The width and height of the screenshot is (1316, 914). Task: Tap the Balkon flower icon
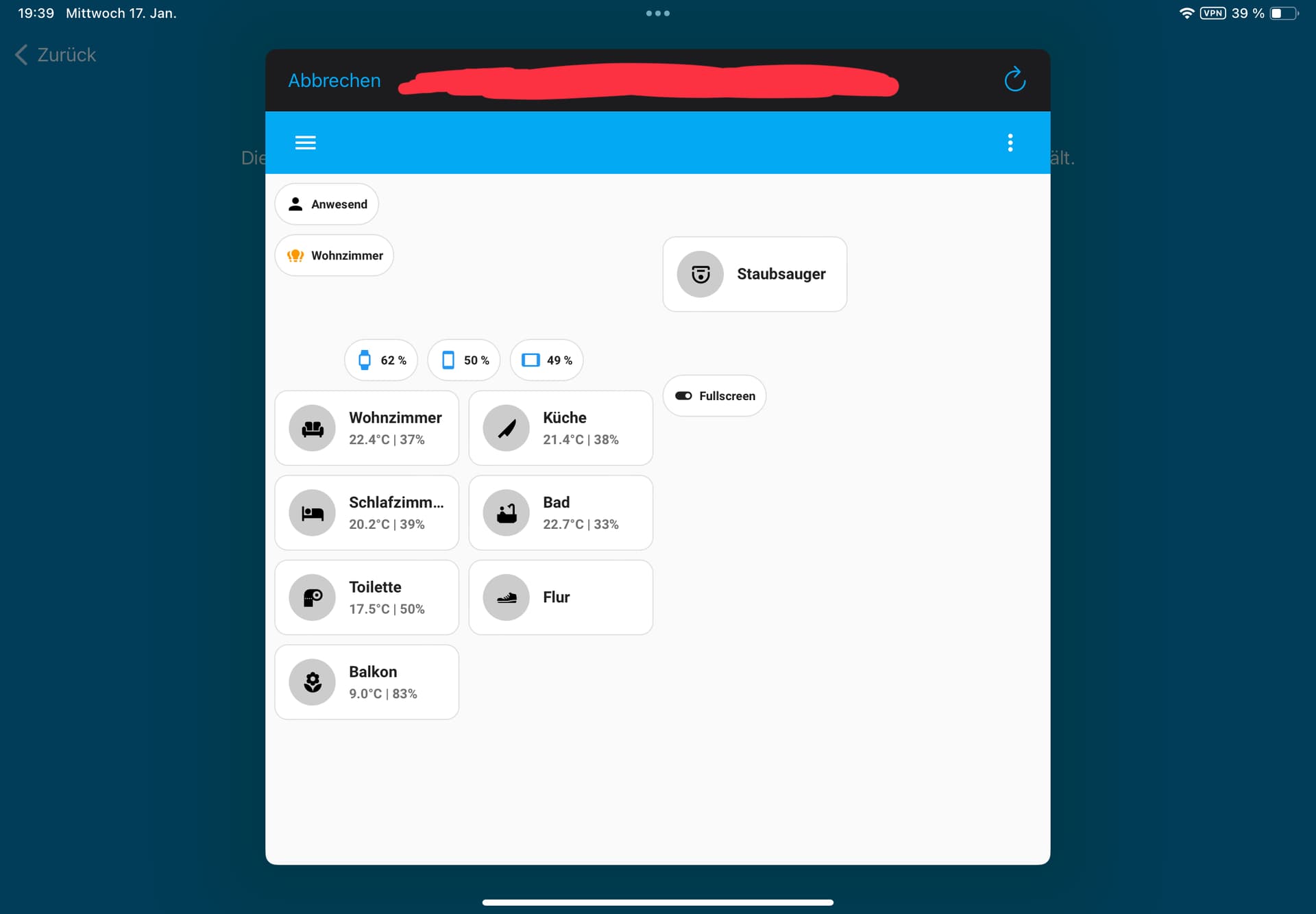pyautogui.click(x=313, y=682)
